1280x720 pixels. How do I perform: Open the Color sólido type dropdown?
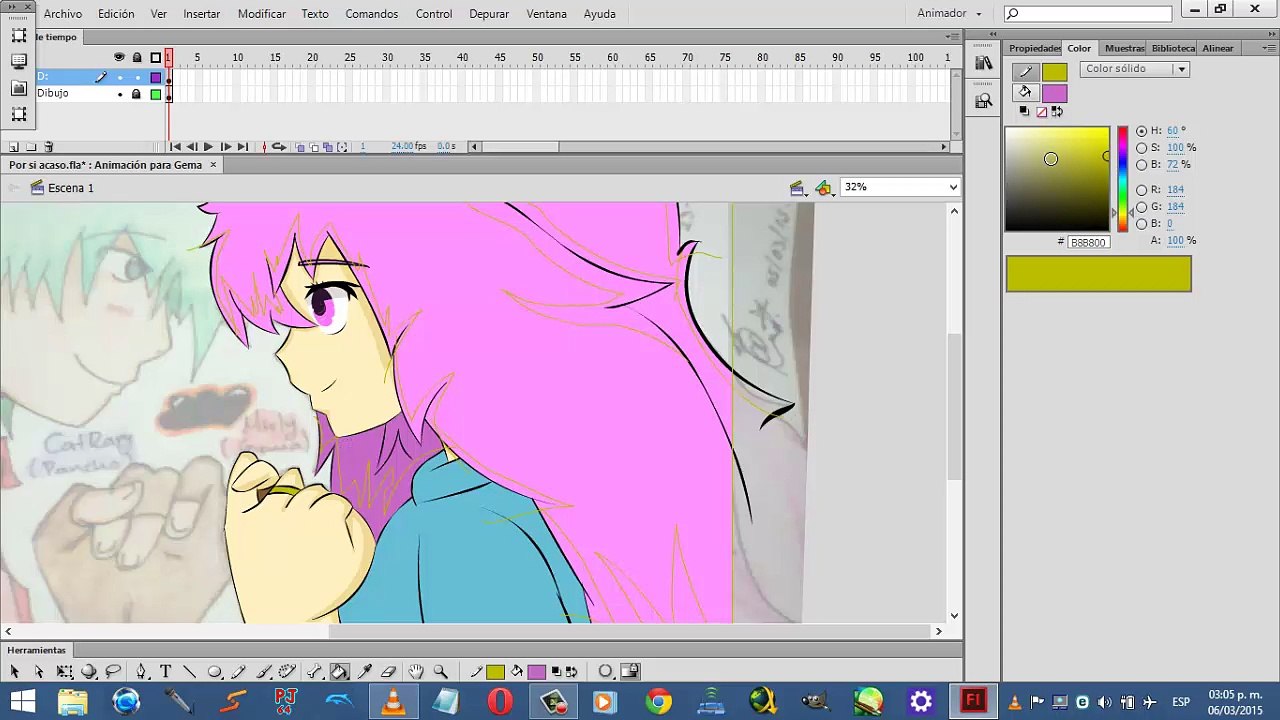(x=1134, y=69)
